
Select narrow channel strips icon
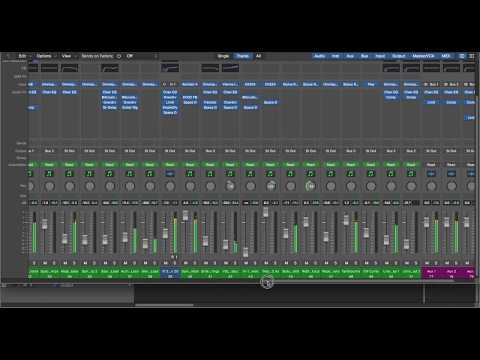[462, 56]
